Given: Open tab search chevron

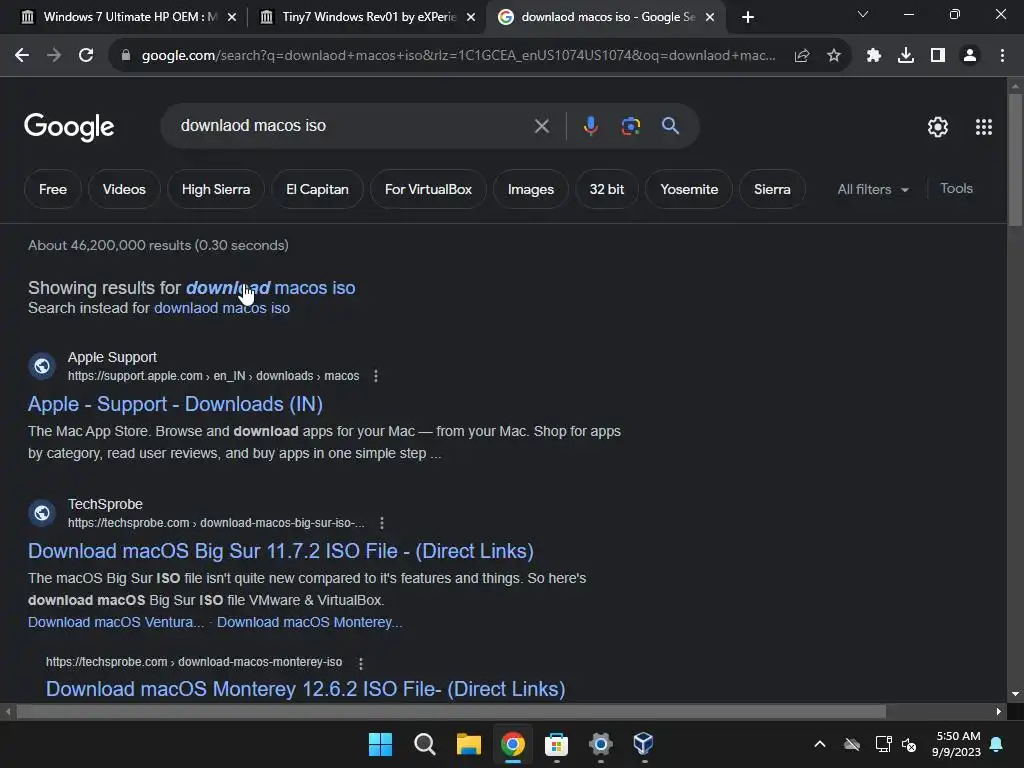Looking at the screenshot, I should click(x=863, y=14).
